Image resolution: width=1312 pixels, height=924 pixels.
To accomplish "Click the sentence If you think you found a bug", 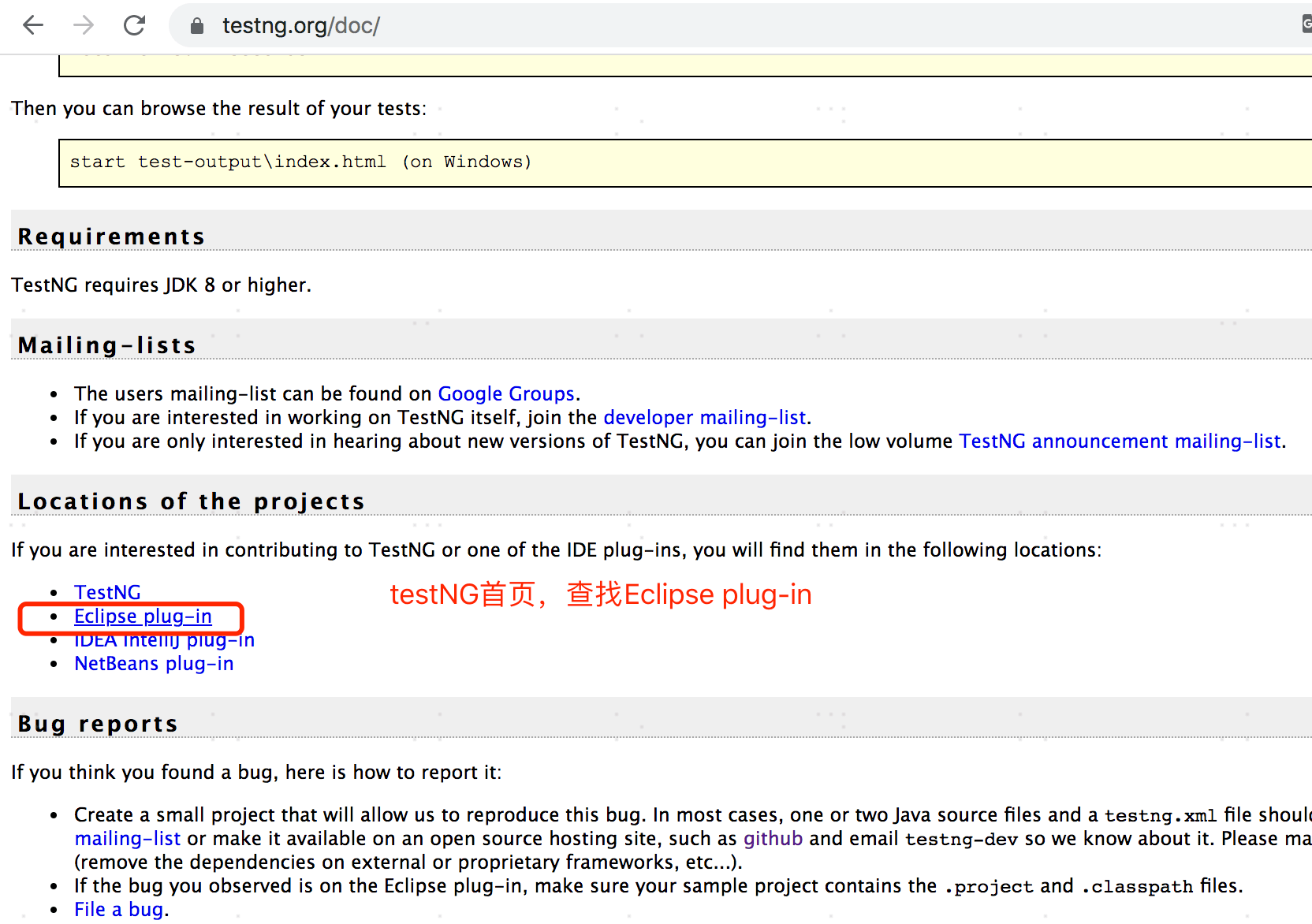I will coord(256,772).
